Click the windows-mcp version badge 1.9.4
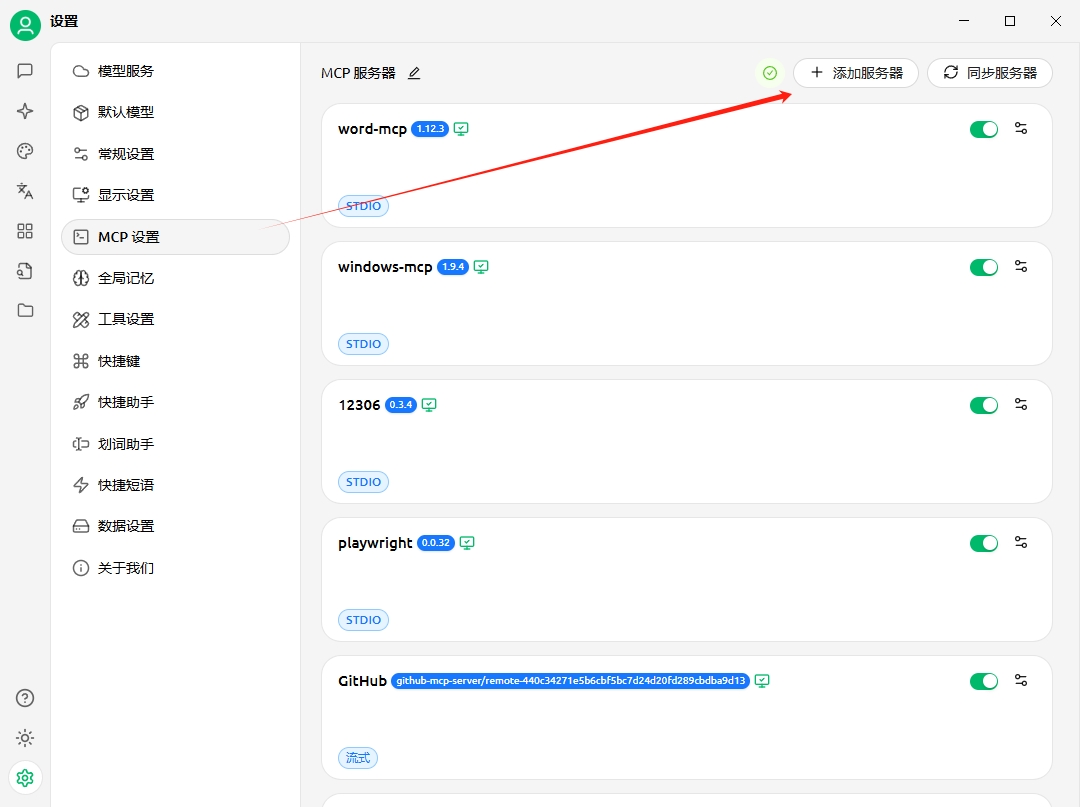 pyautogui.click(x=453, y=266)
